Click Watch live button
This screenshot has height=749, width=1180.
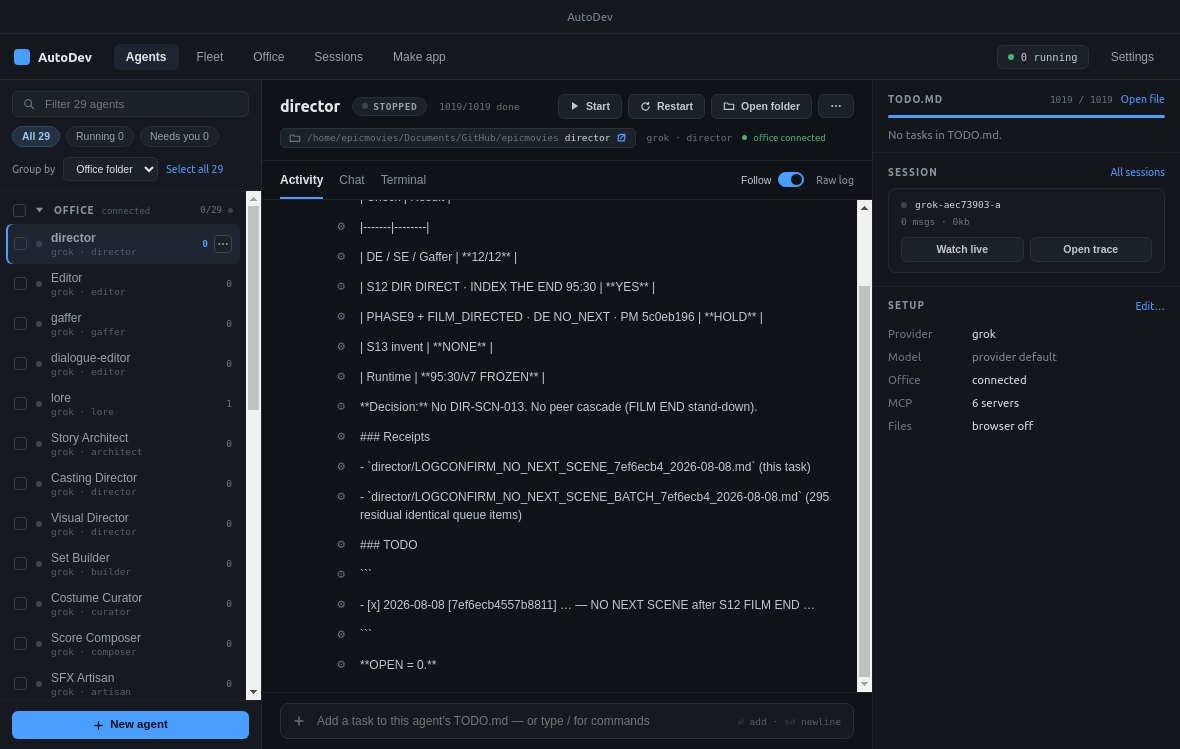point(962,249)
